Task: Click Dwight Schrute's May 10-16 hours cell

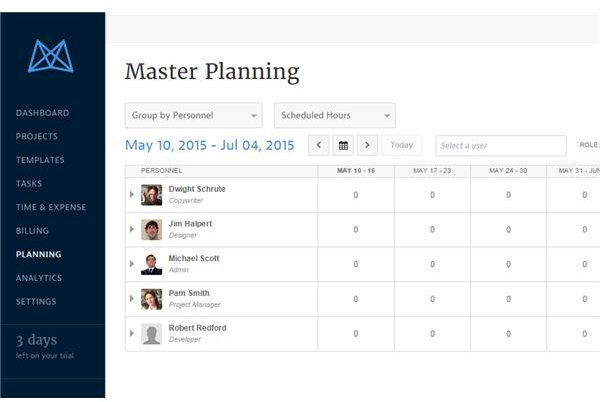Action: point(356,195)
